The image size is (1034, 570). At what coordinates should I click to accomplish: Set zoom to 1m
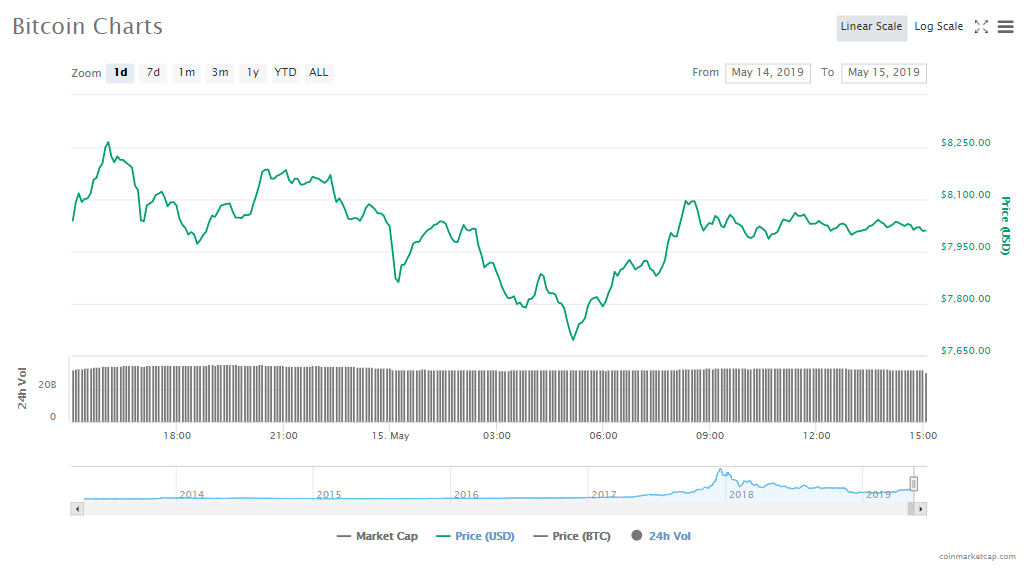pyautogui.click(x=186, y=73)
